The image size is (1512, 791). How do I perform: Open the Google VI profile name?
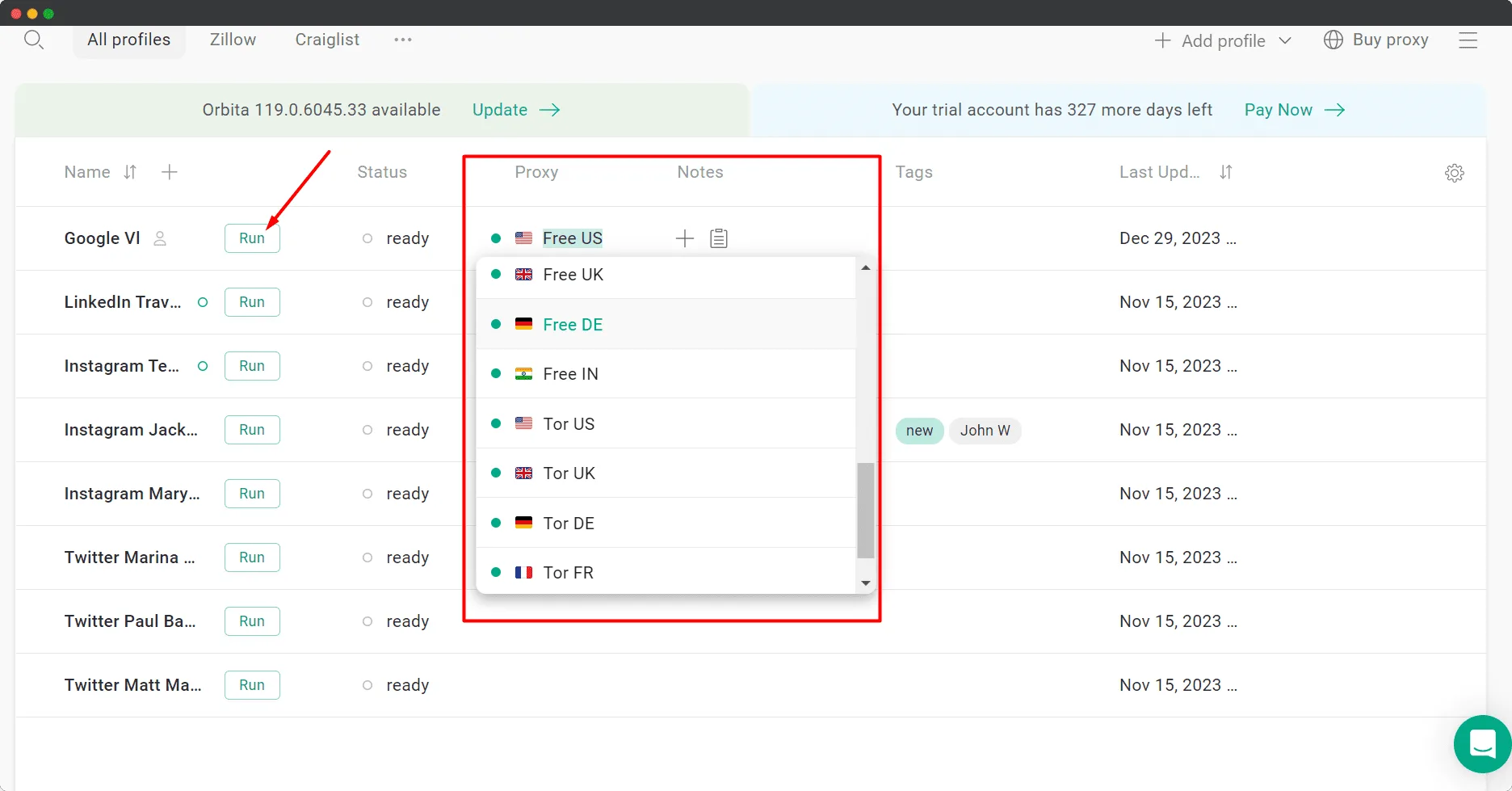click(x=102, y=238)
